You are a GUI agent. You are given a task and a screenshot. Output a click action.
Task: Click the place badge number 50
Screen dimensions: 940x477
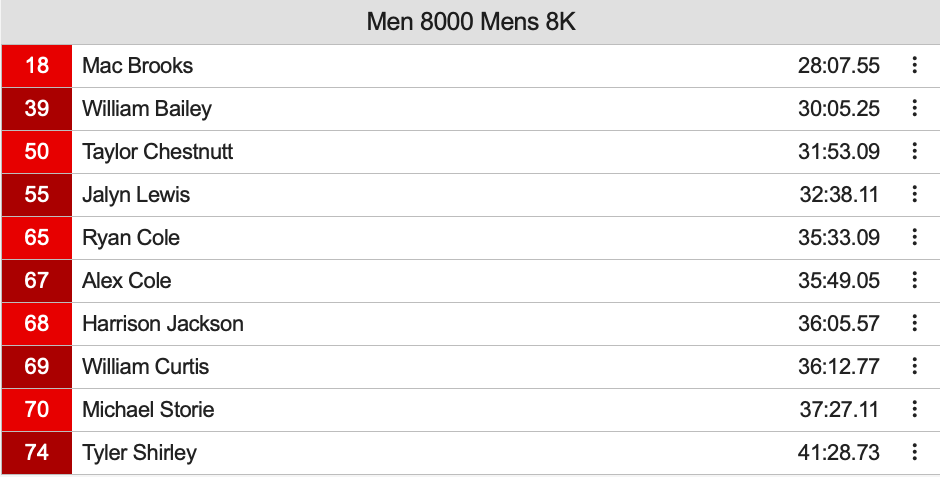click(37, 152)
